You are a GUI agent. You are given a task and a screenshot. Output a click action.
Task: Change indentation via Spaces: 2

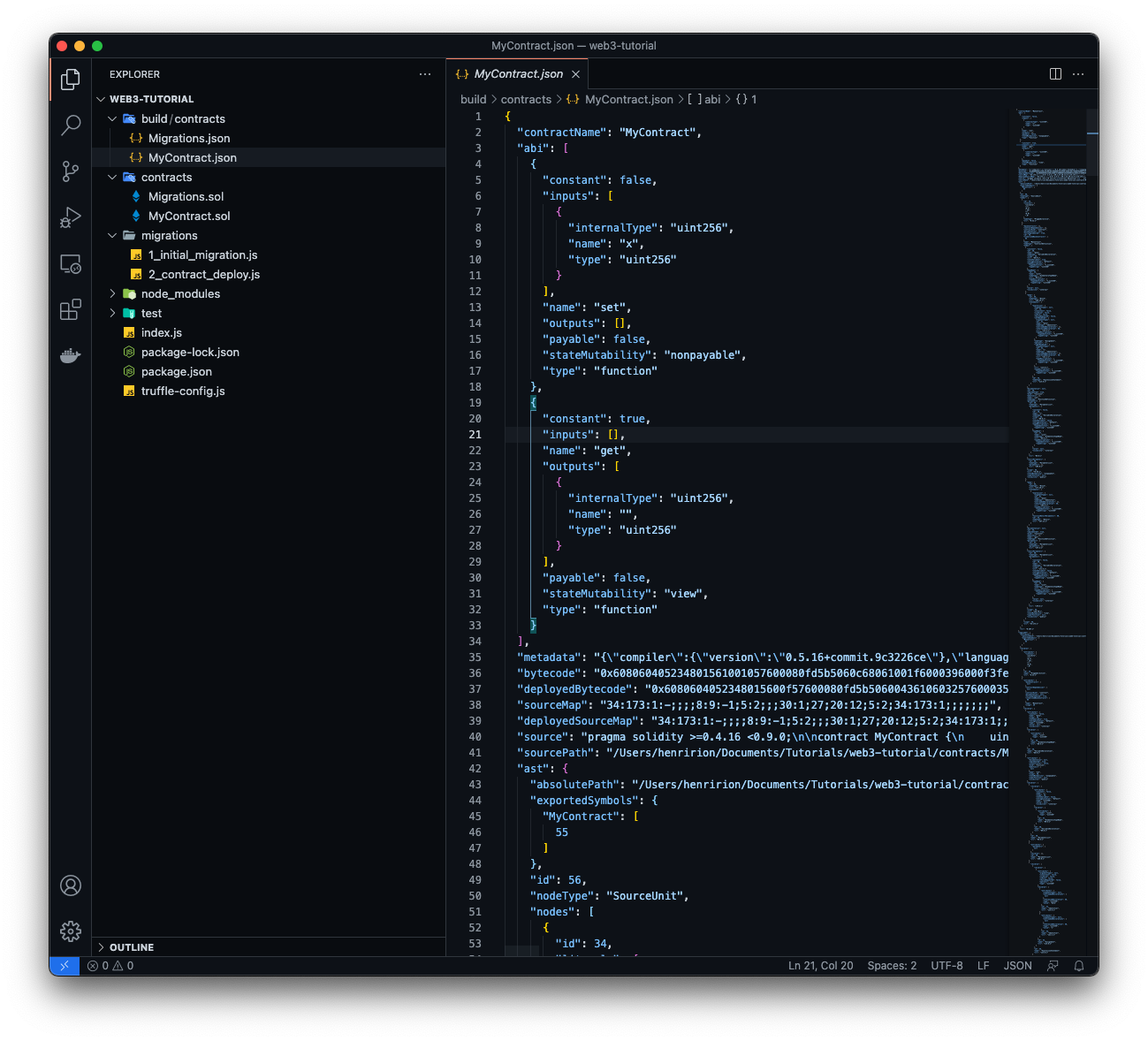[x=892, y=966]
